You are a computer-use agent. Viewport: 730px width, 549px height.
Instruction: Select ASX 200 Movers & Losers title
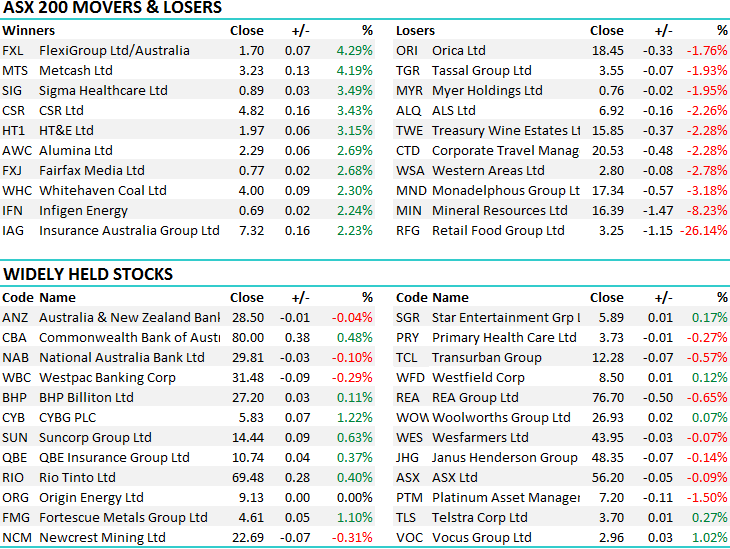pos(112,7)
